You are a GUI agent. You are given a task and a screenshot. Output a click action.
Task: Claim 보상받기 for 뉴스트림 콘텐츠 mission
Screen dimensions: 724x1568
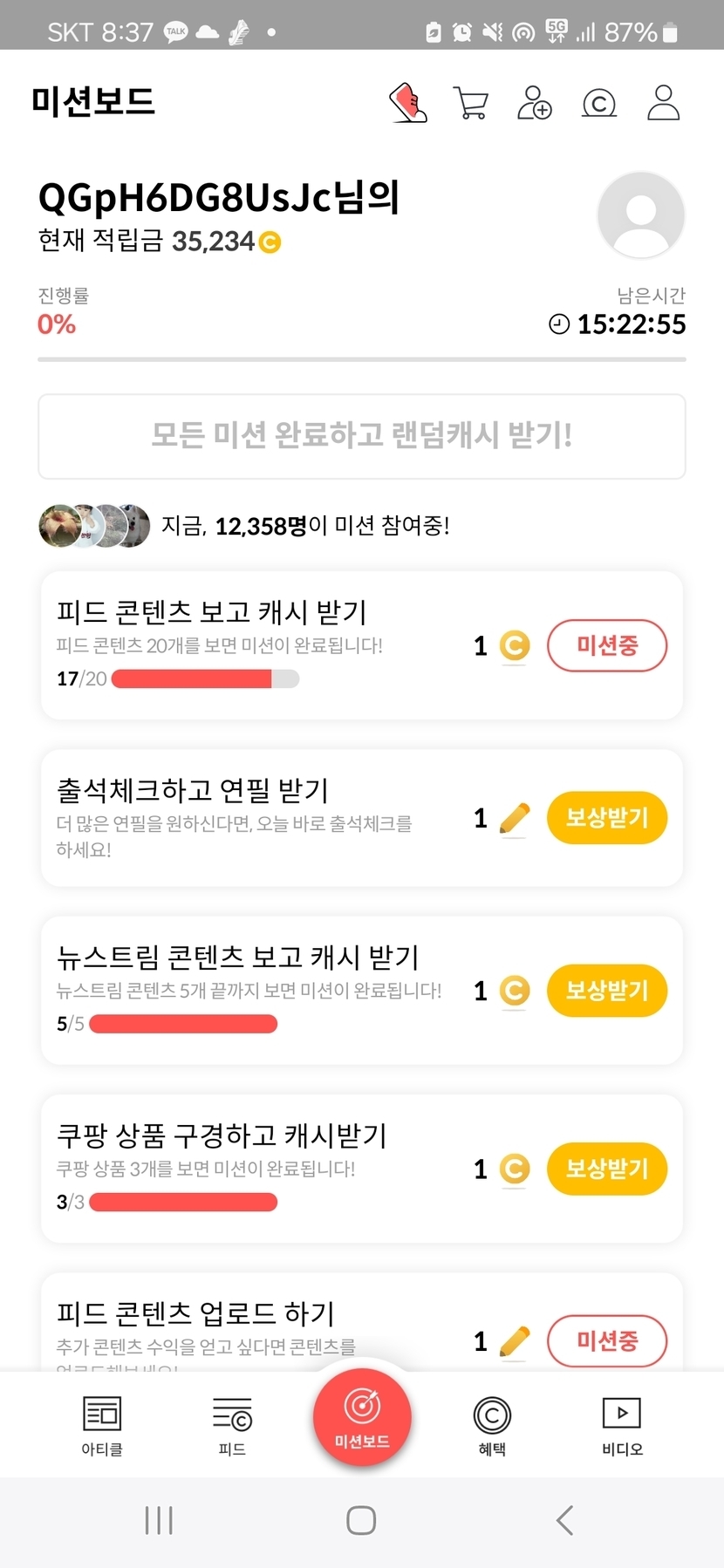click(607, 991)
